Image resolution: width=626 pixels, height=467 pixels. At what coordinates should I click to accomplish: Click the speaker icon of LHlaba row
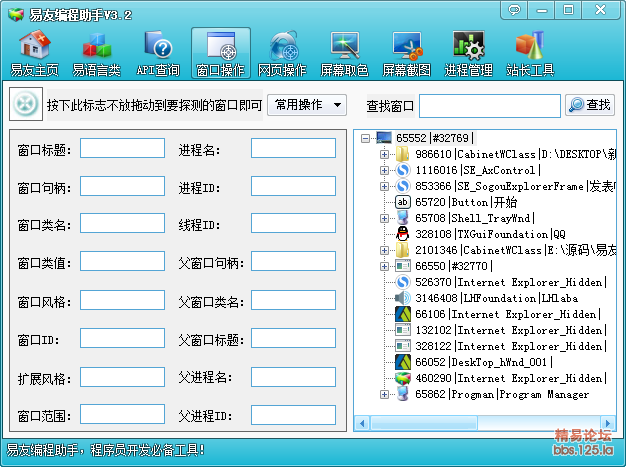[x=403, y=298]
